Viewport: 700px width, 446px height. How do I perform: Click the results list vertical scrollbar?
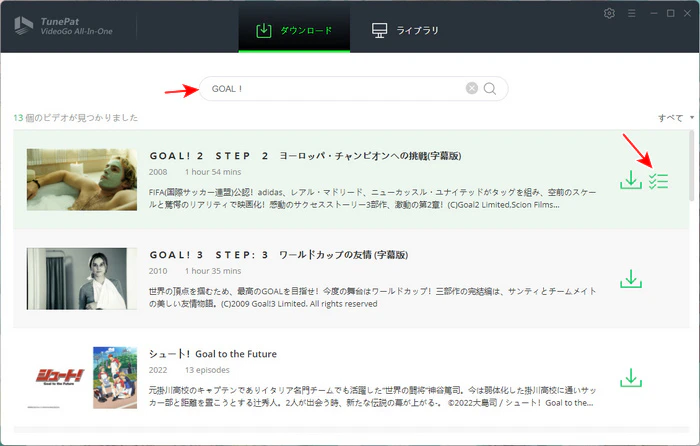click(692, 165)
